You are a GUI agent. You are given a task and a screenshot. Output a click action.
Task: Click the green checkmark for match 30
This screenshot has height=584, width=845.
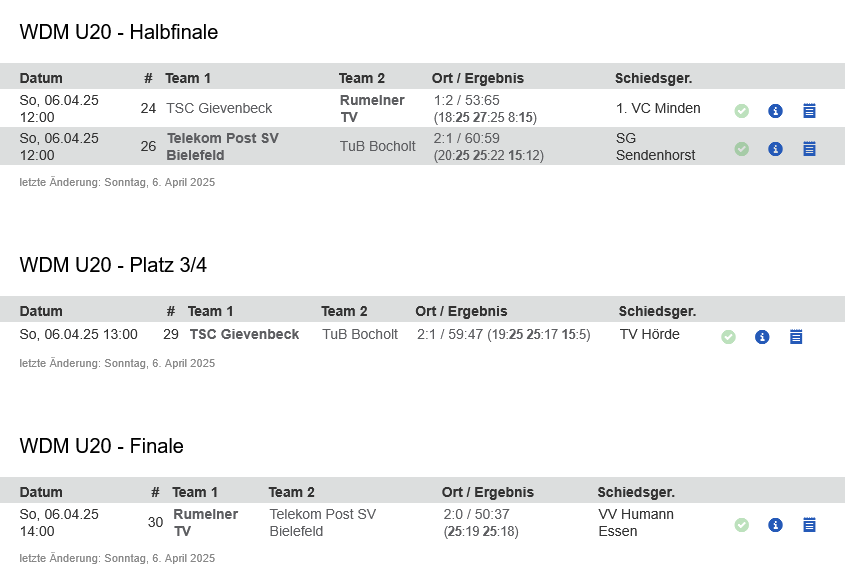point(742,525)
